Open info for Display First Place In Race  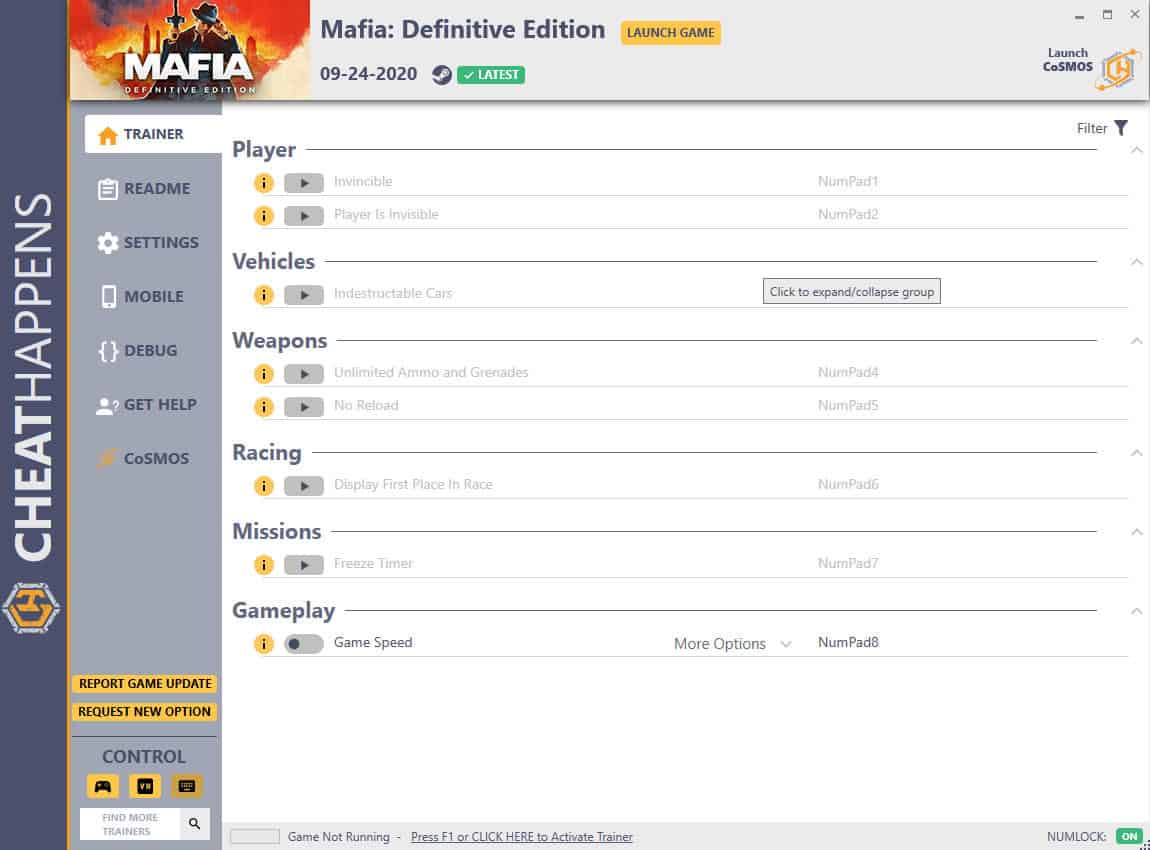point(263,486)
